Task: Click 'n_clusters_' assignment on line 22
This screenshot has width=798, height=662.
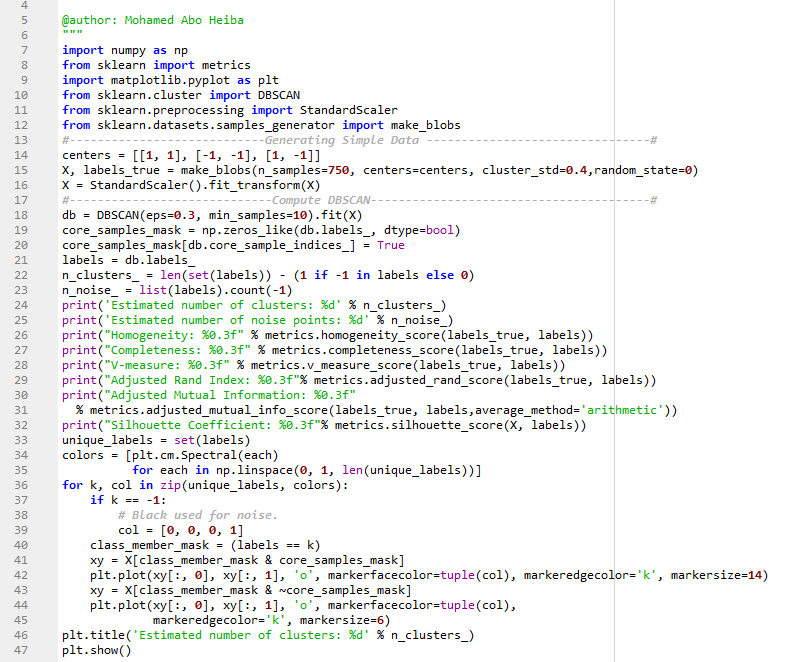Action: 100,275
